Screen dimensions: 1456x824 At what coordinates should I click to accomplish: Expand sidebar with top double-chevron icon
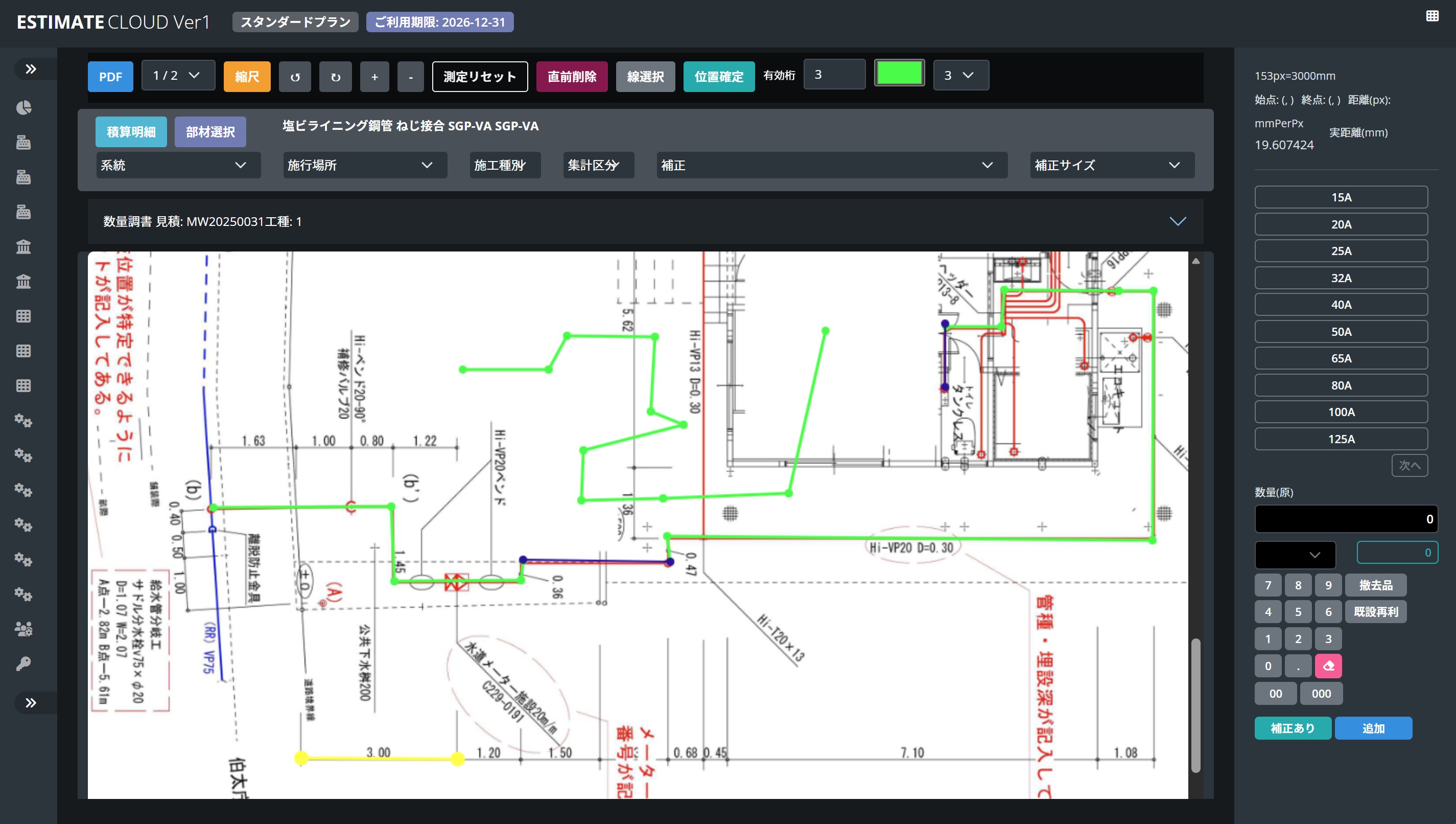coord(31,69)
